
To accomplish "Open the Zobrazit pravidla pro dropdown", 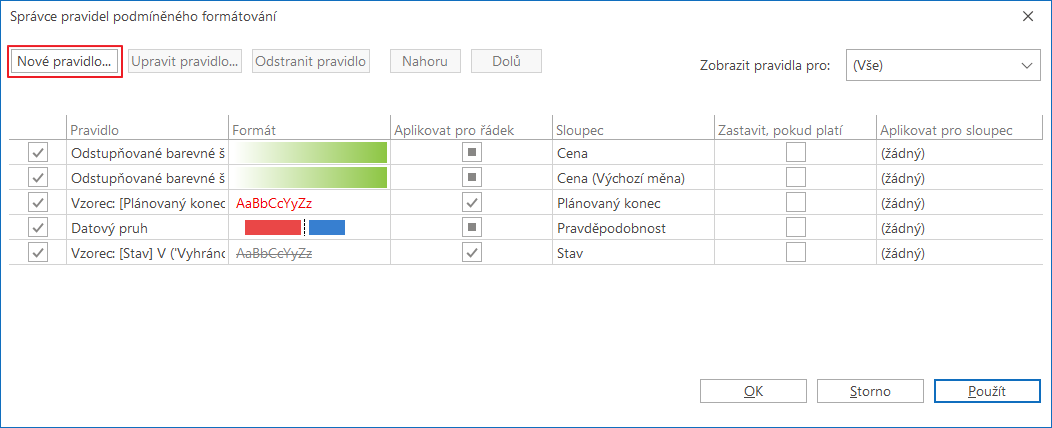I will tap(943, 65).
